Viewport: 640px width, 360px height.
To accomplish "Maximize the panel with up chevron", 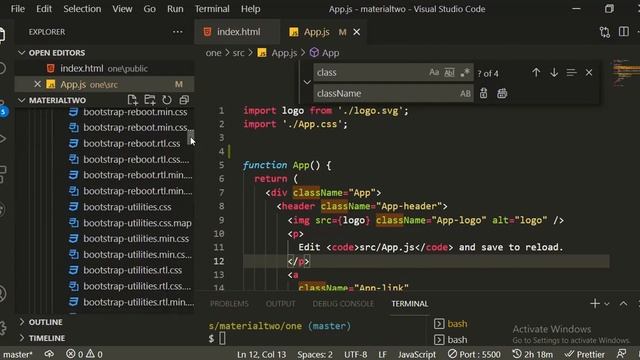I will pyautogui.click(x=623, y=304).
